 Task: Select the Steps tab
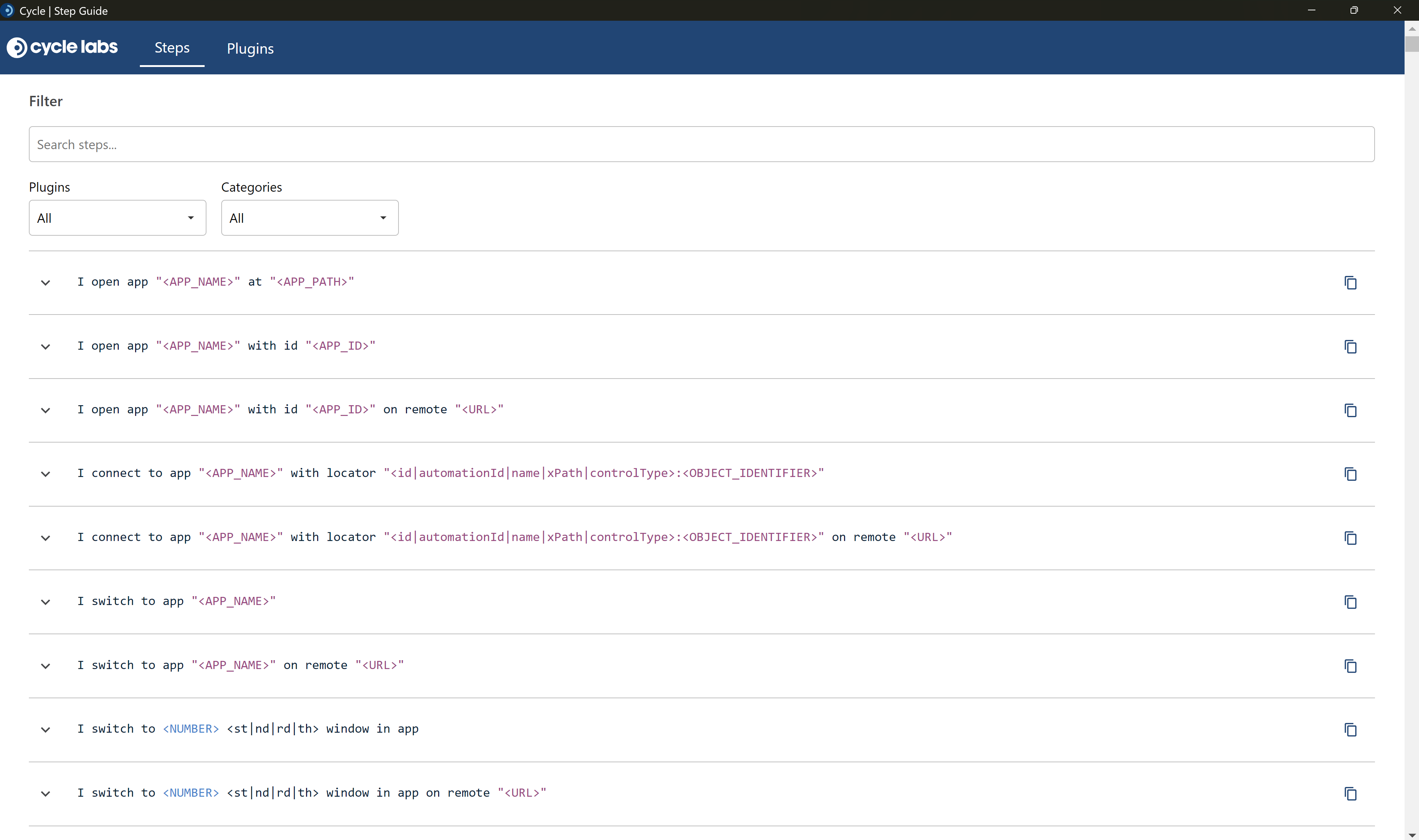[x=172, y=48]
